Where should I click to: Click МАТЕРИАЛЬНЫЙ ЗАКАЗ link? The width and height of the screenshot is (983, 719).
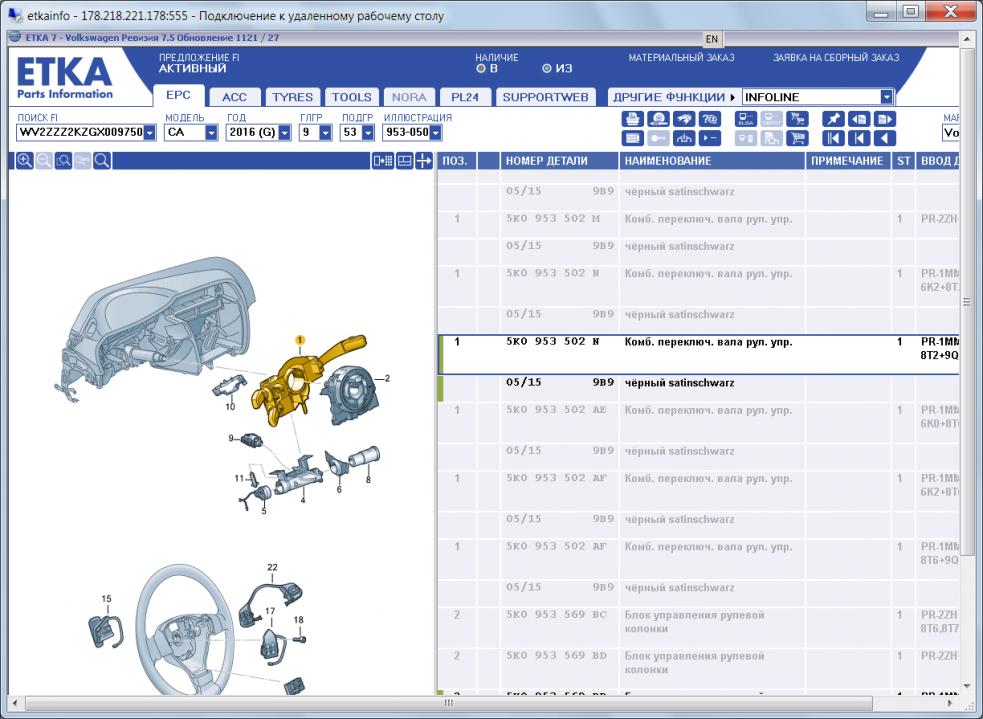681,58
